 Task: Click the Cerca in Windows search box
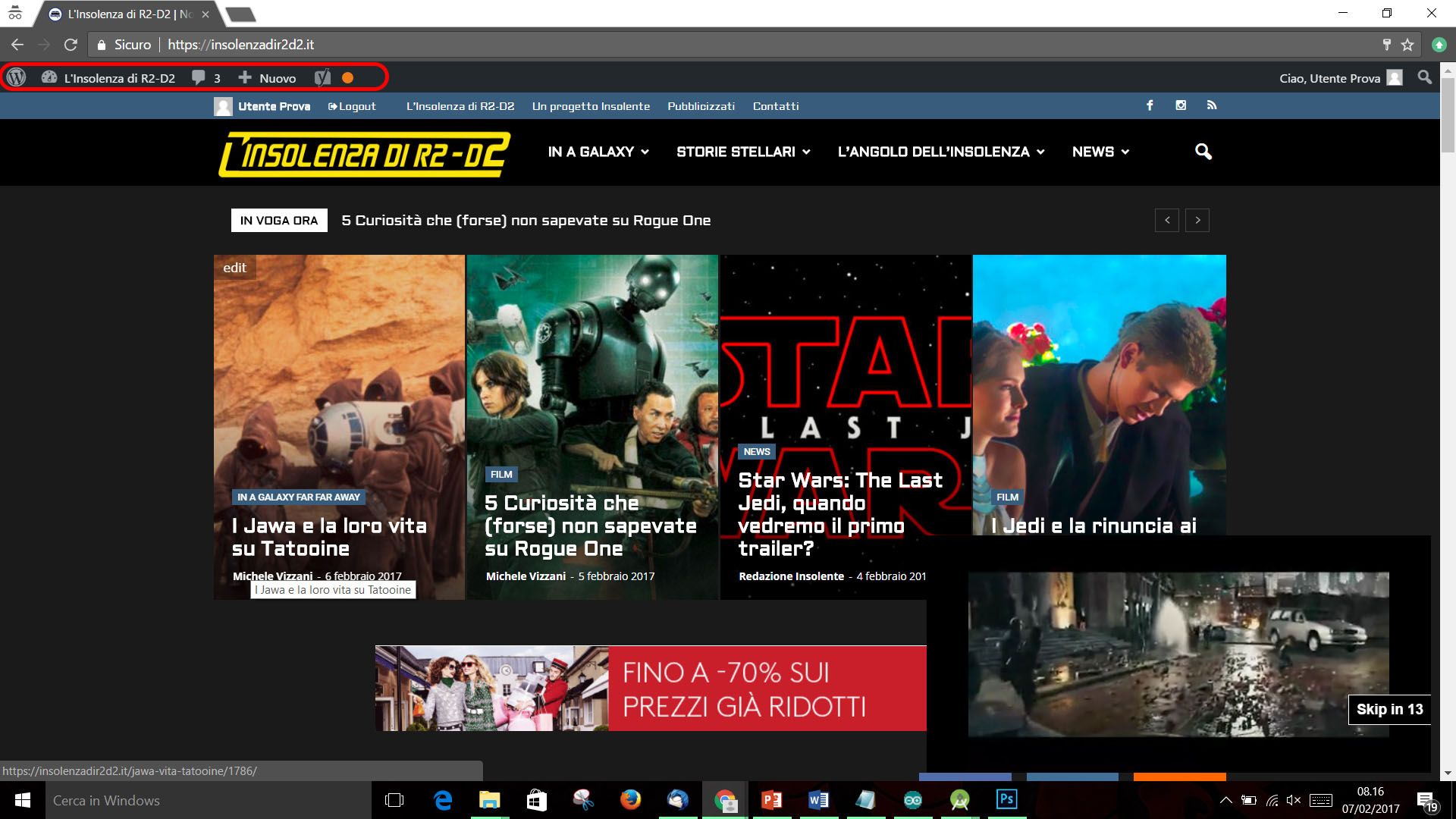(209, 800)
